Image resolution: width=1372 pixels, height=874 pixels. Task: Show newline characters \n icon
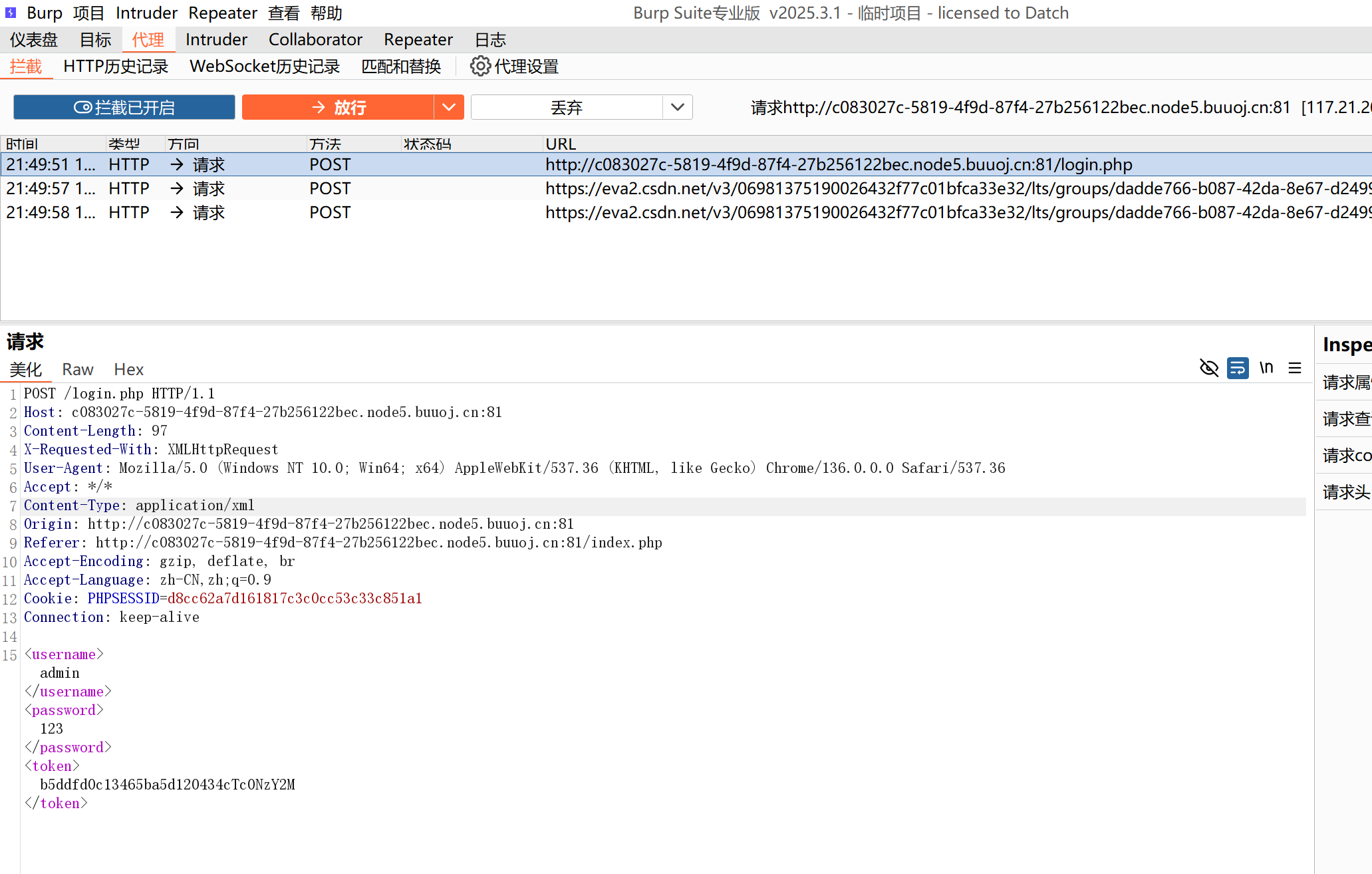tap(1266, 368)
